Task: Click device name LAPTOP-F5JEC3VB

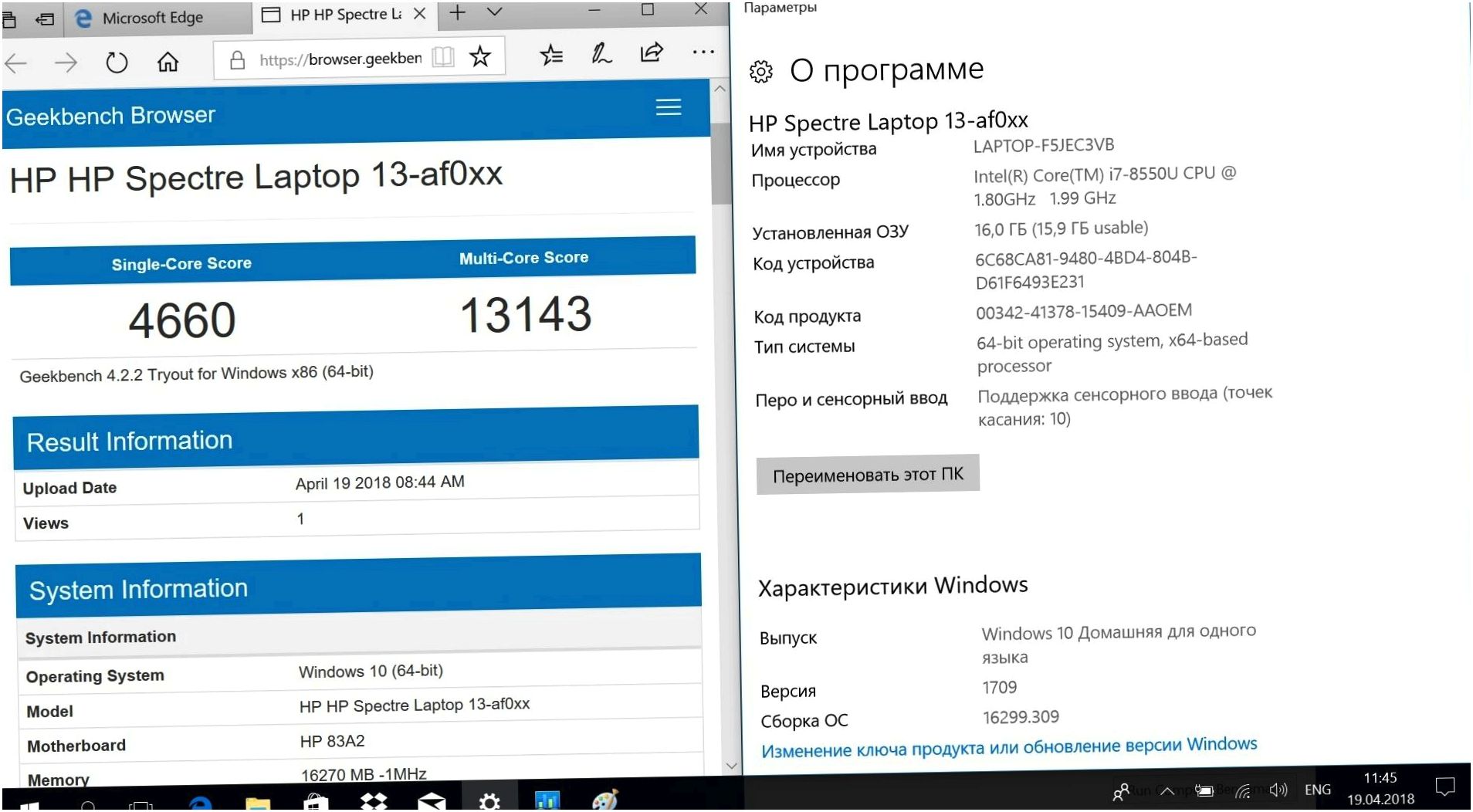Action: pos(1044,145)
